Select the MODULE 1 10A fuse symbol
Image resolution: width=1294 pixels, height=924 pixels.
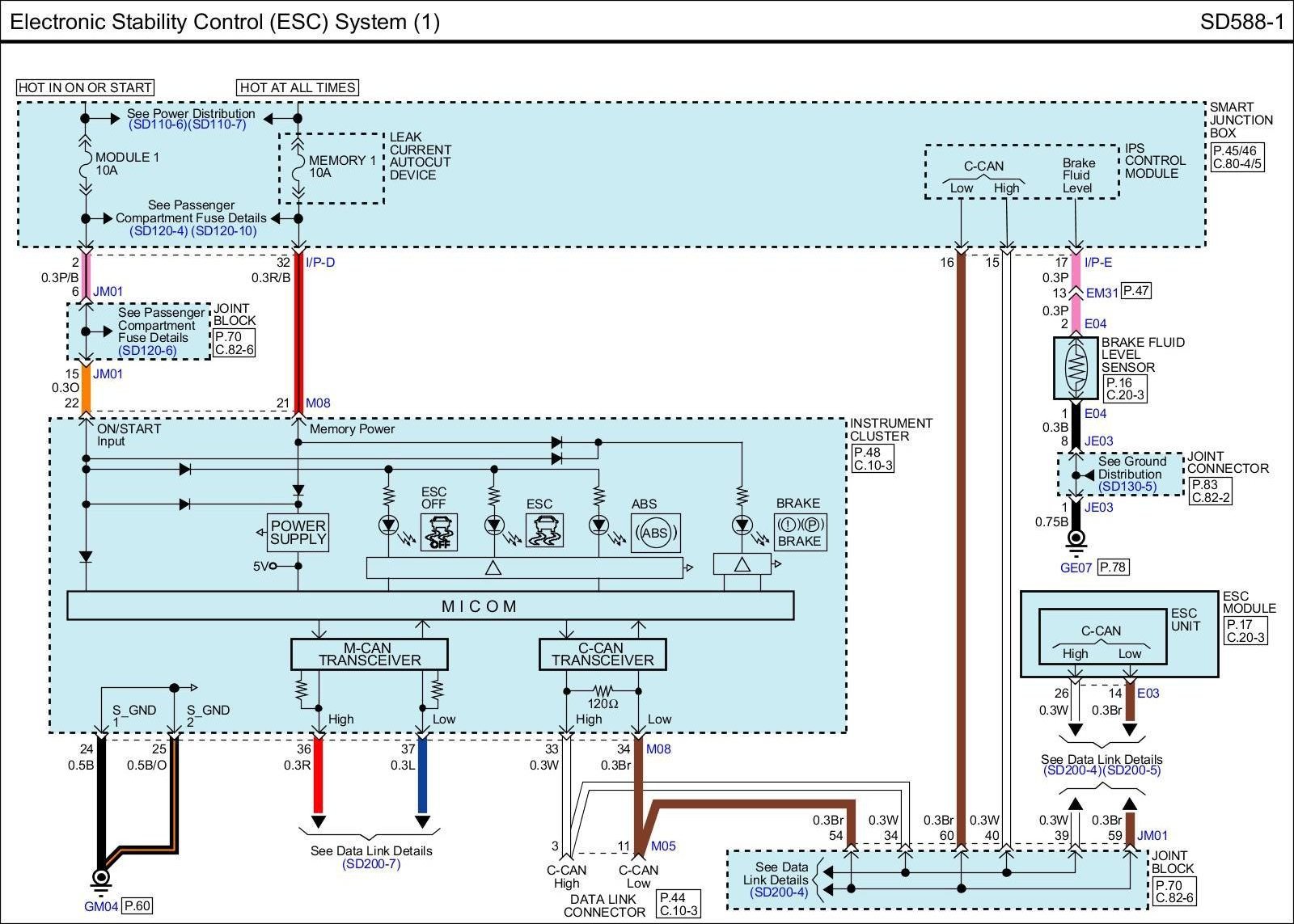[85, 164]
